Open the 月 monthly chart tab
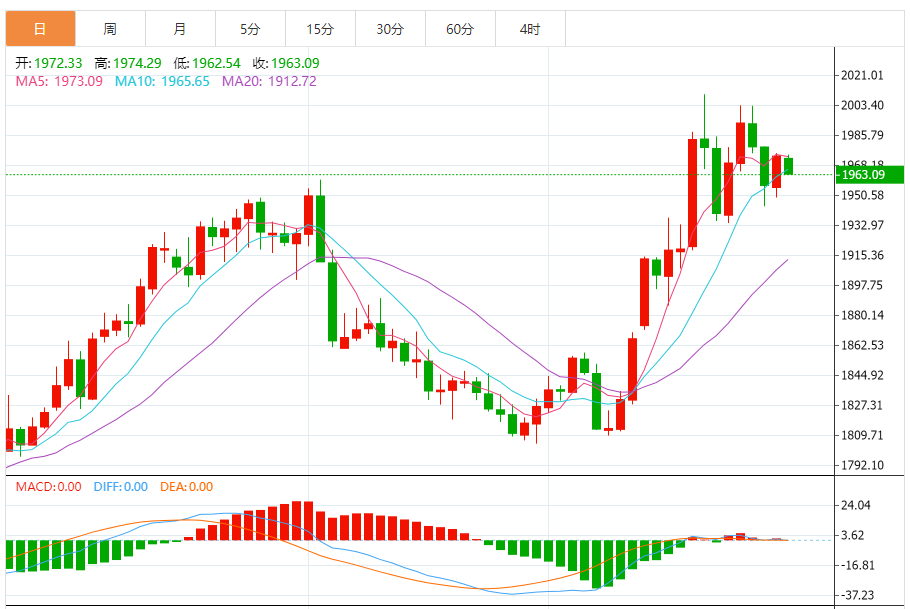The image size is (910, 609). [180, 29]
